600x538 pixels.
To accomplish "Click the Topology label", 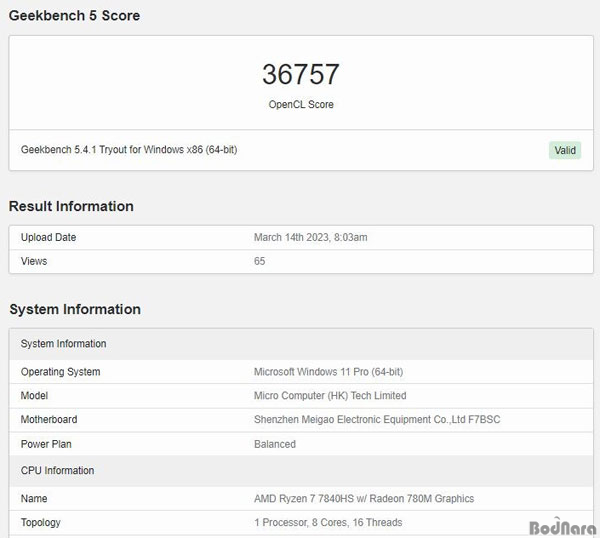I will (x=41, y=523).
